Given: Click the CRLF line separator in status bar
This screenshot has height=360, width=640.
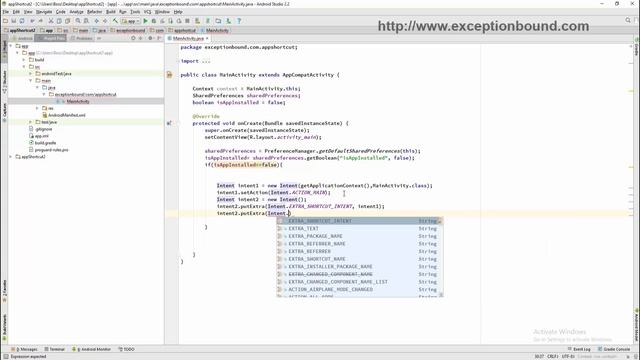Looking at the screenshot, I should point(552,356).
